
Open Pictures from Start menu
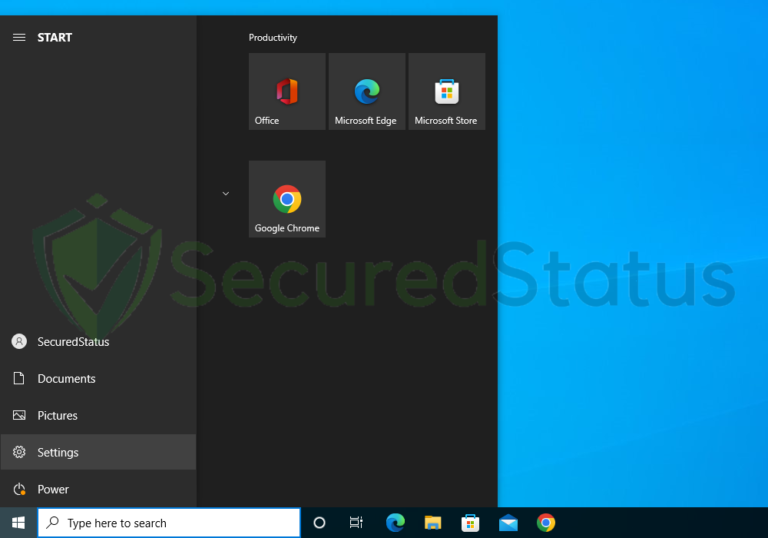[x=98, y=416]
